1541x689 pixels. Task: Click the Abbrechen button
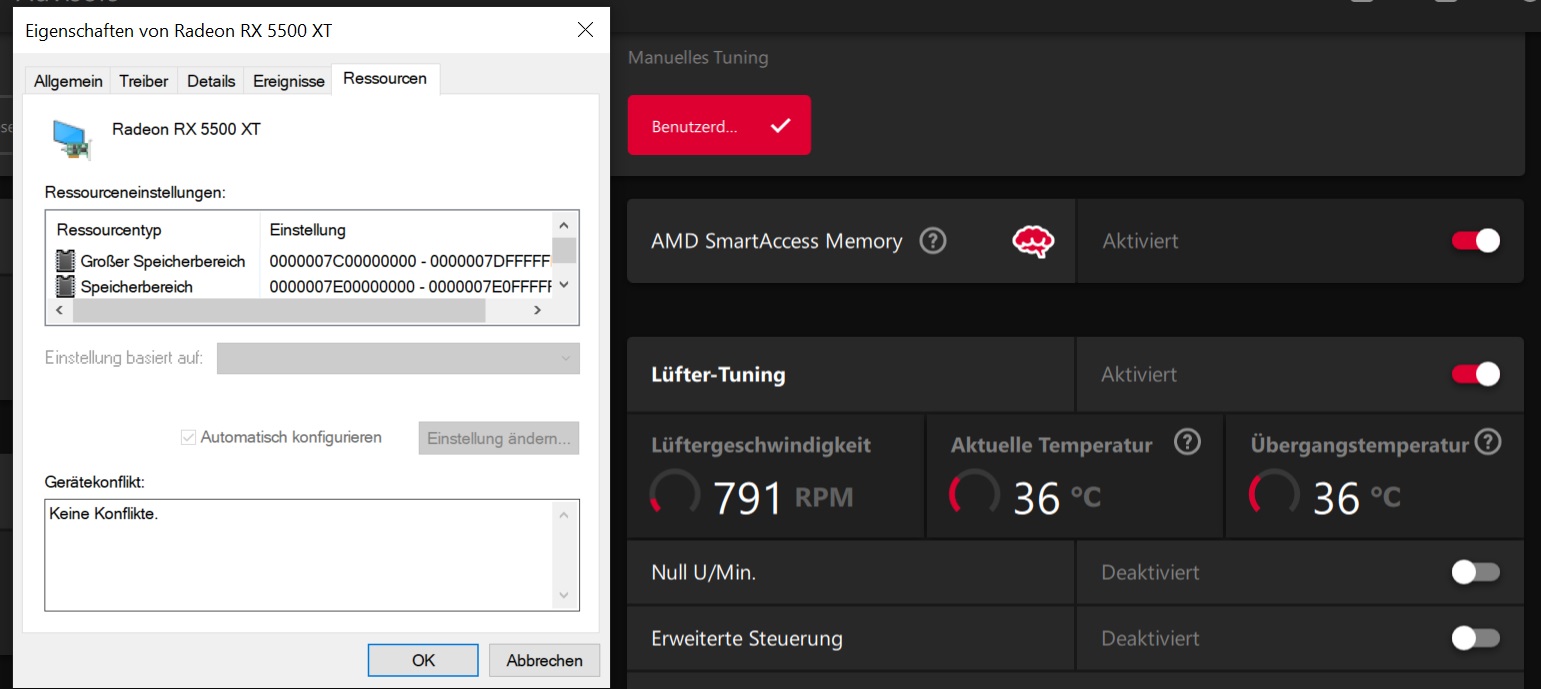click(544, 660)
